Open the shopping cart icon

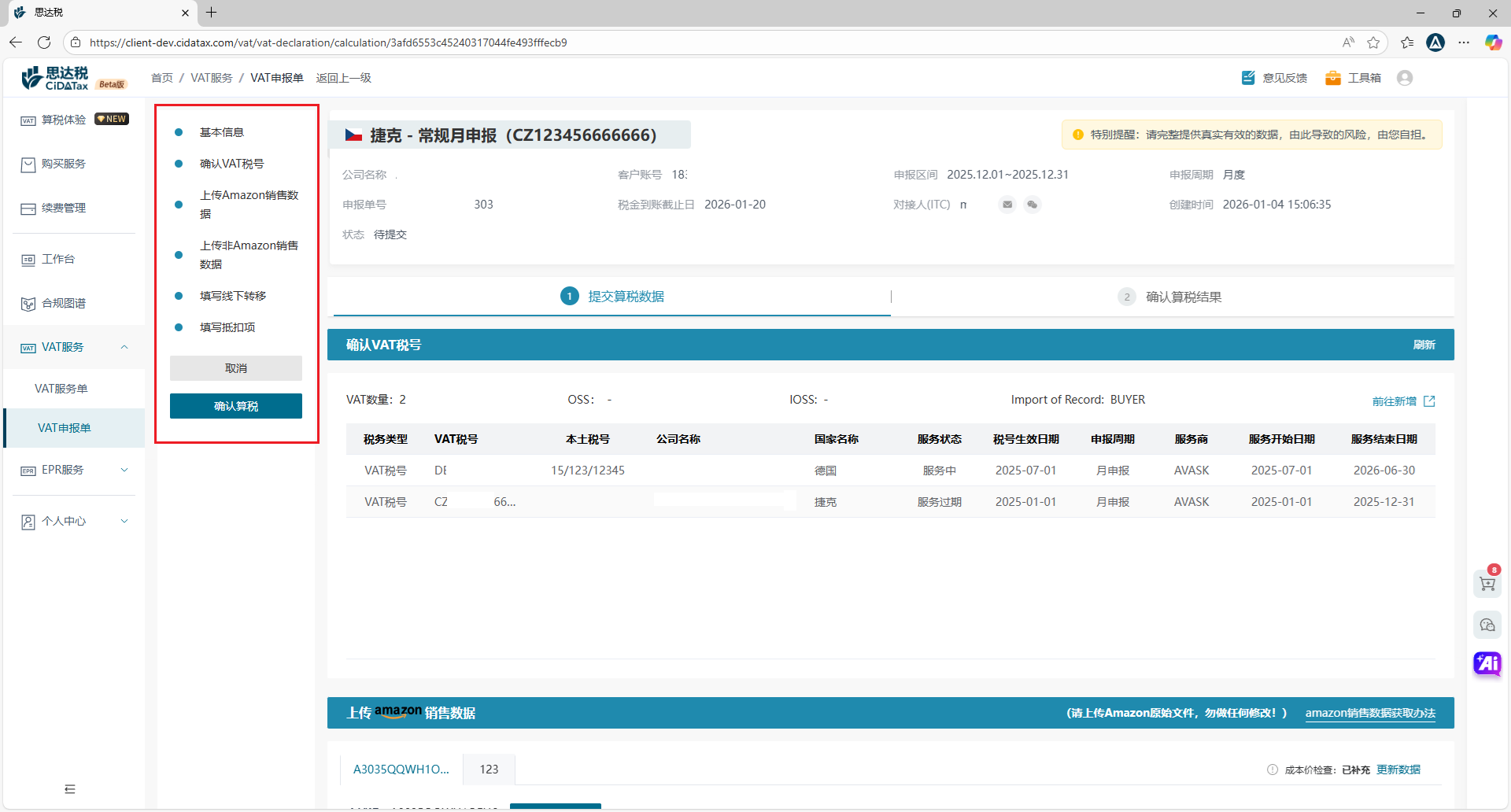click(x=1487, y=584)
